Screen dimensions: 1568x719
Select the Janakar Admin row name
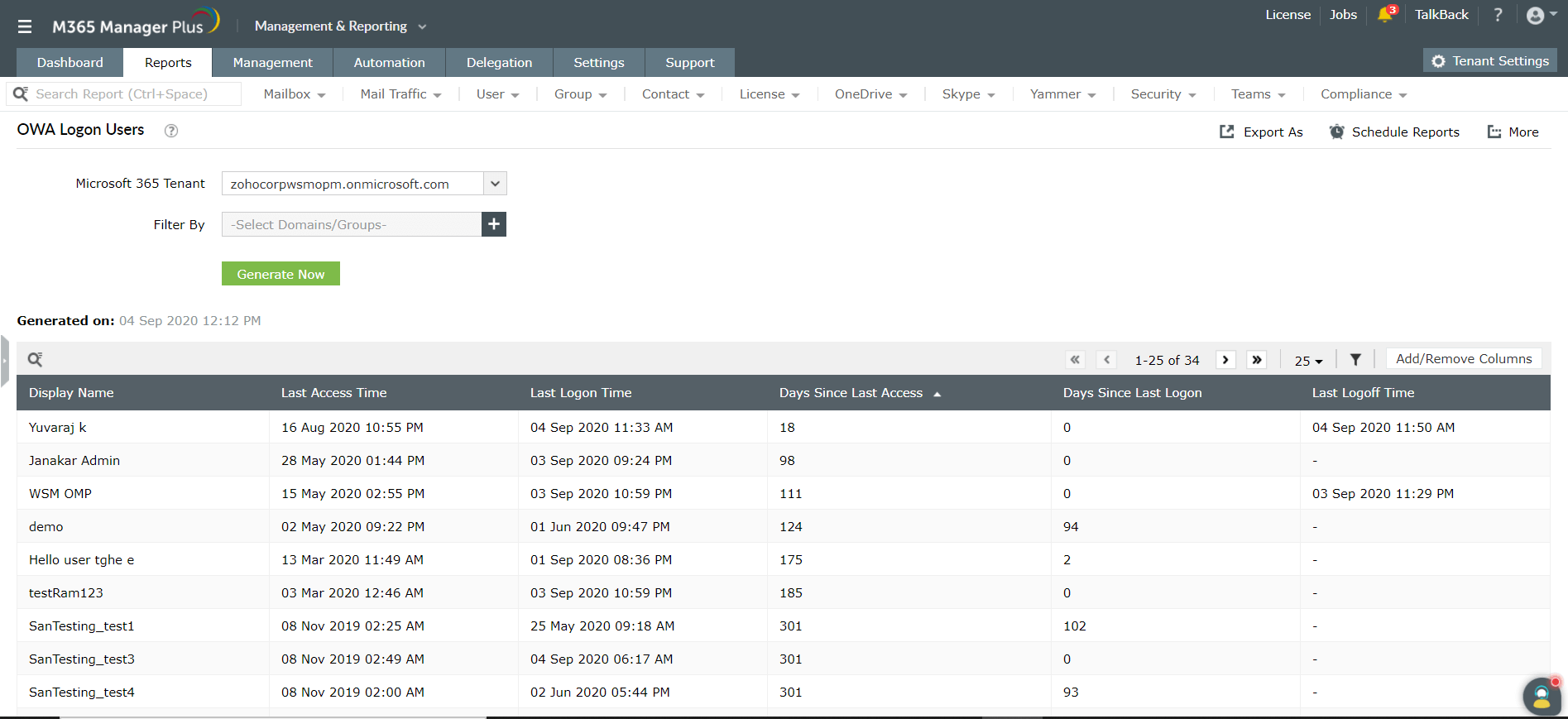[74, 461]
